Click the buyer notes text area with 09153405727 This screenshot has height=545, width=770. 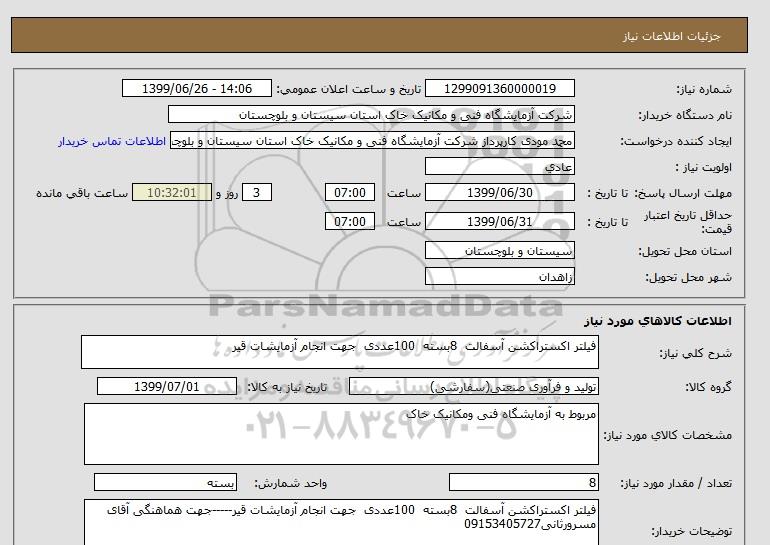pyautogui.click(x=341, y=522)
